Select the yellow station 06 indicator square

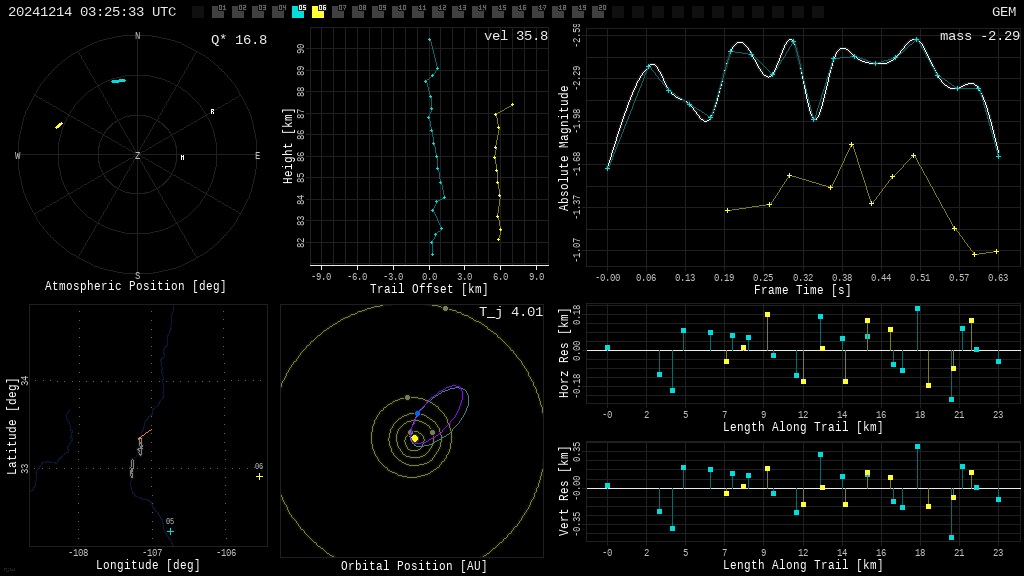pos(318,12)
